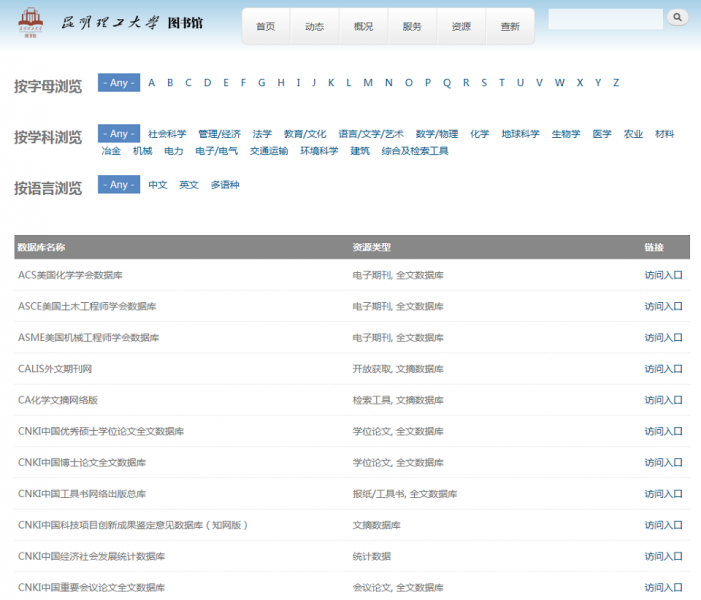Open 访问入口 for CNKI中国经济社会发展统计数据库
This screenshot has height=600, width=701.
click(663, 556)
